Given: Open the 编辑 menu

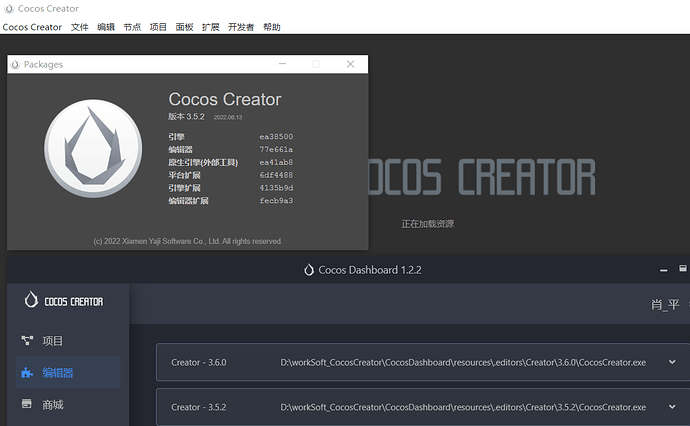Looking at the screenshot, I should [106, 27].
